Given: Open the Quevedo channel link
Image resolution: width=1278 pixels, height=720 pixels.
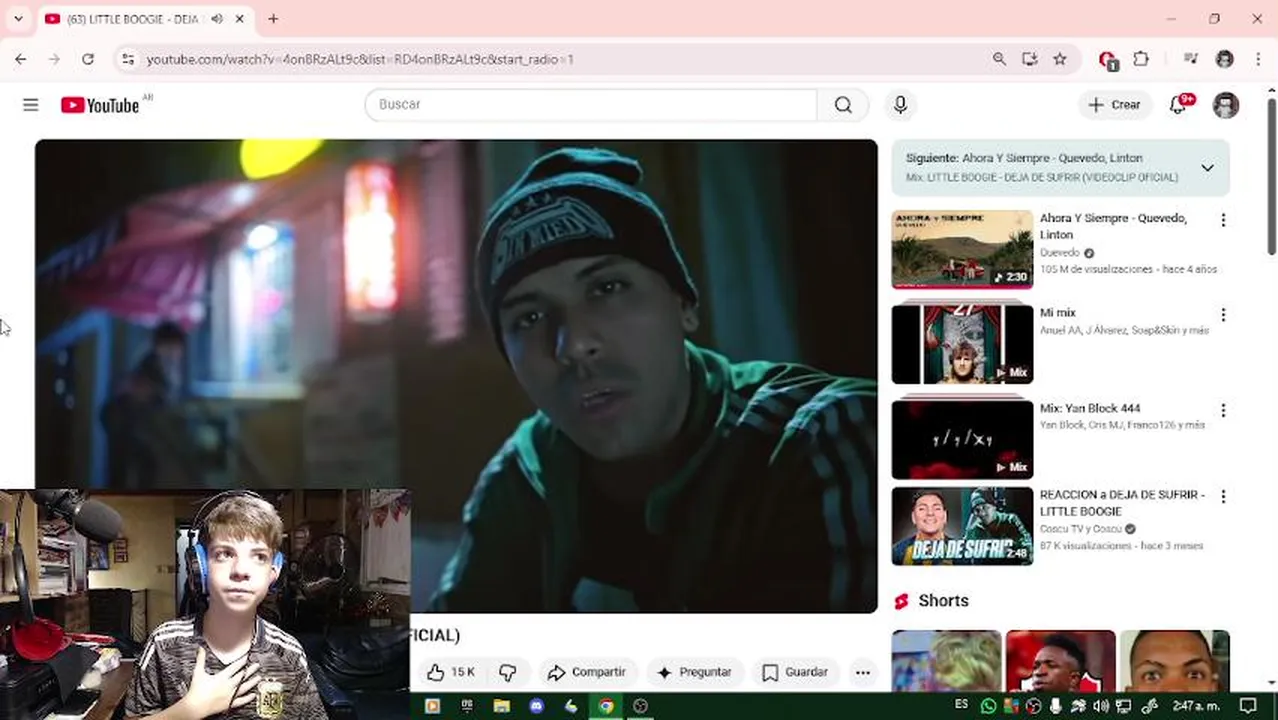Looking at the screenshot, I should (x=1059, y=253).
